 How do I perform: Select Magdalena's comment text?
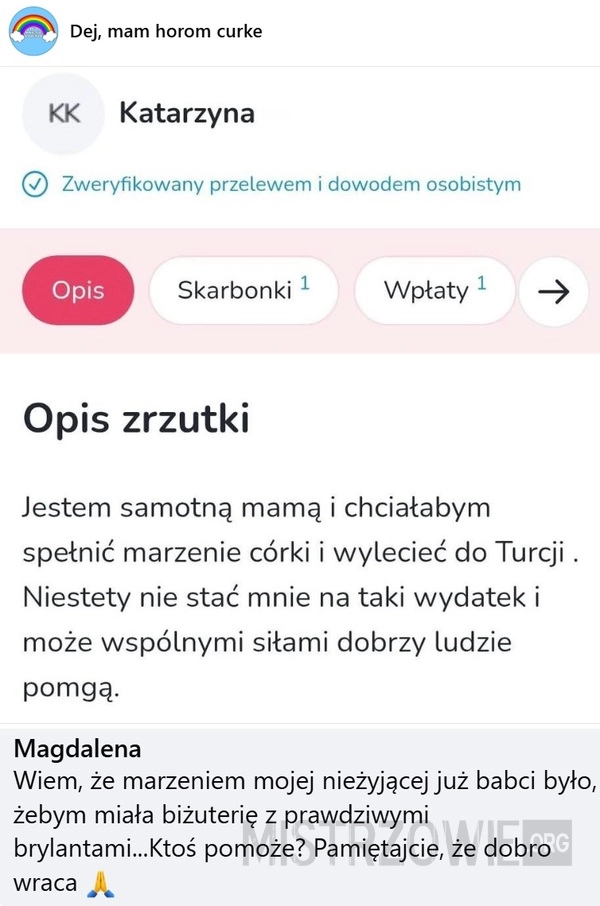(x=305, y=832)
